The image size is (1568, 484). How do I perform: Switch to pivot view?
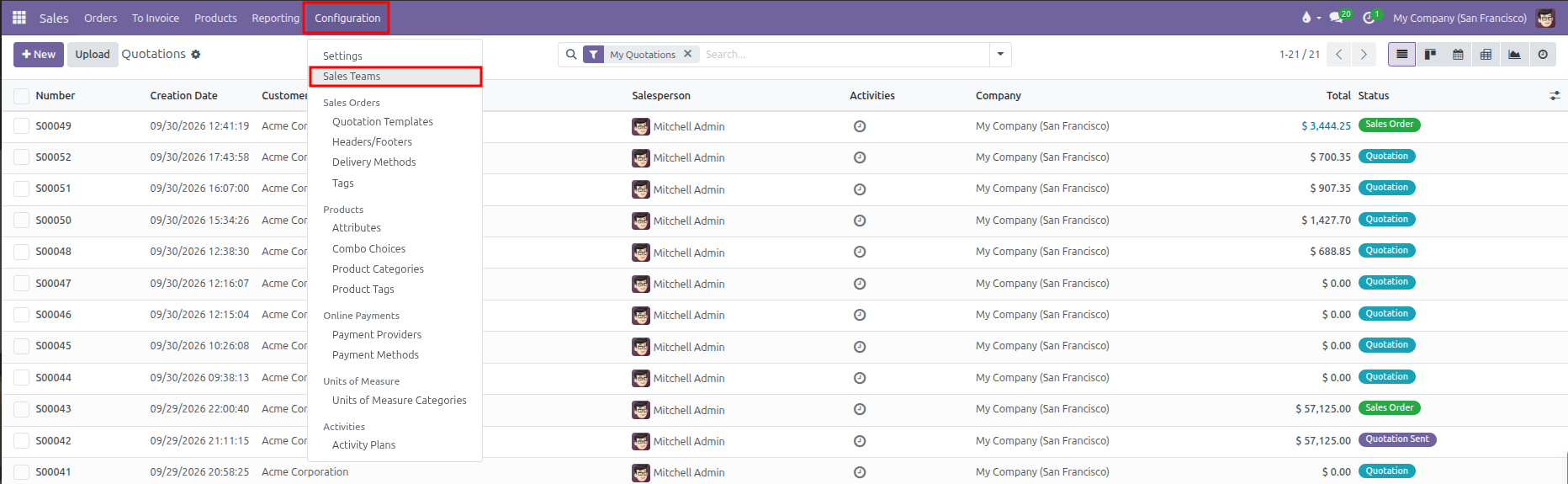point(1486,55)
